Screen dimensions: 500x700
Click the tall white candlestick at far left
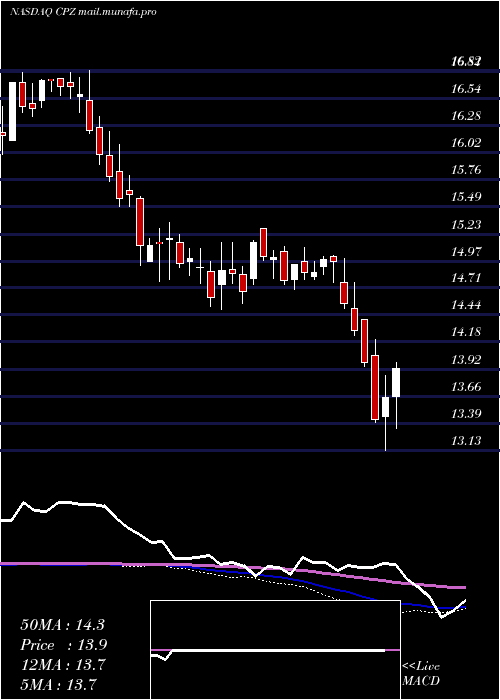[12, 111]
